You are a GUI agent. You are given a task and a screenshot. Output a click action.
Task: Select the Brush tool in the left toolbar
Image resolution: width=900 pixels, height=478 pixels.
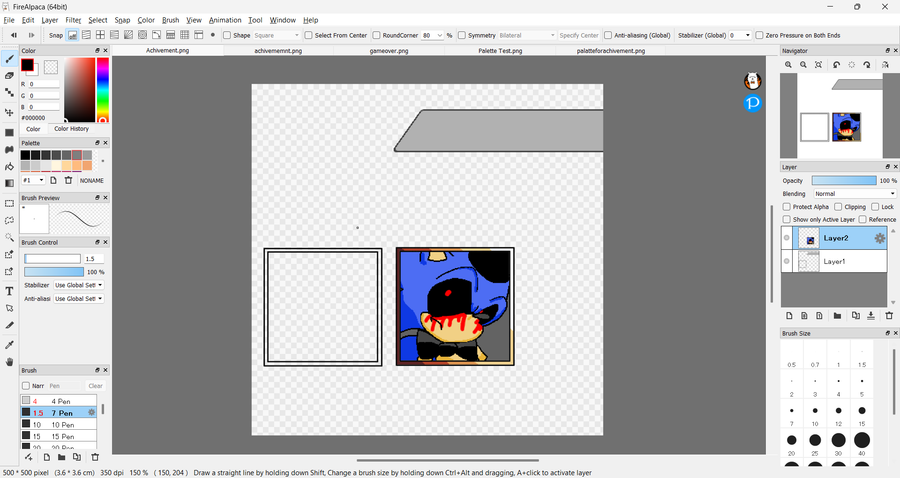tap(9, 59)
